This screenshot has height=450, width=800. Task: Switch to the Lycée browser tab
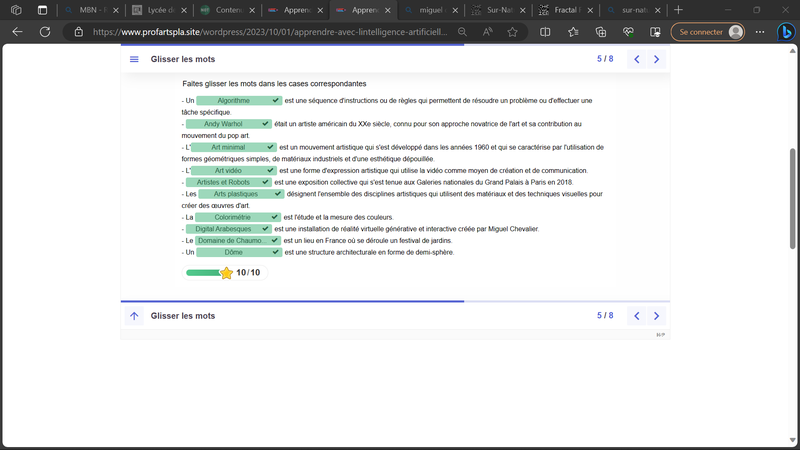[158, 10]
